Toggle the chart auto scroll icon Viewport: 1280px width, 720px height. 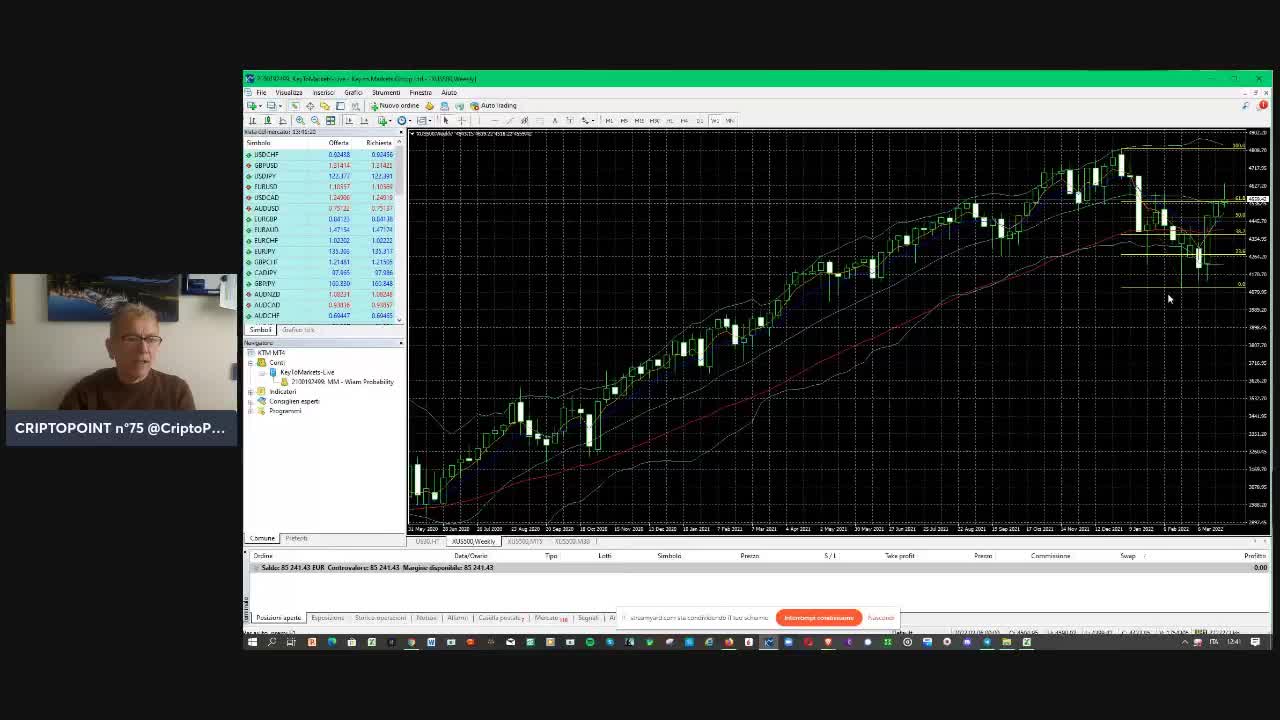click(x=349, y=120)
